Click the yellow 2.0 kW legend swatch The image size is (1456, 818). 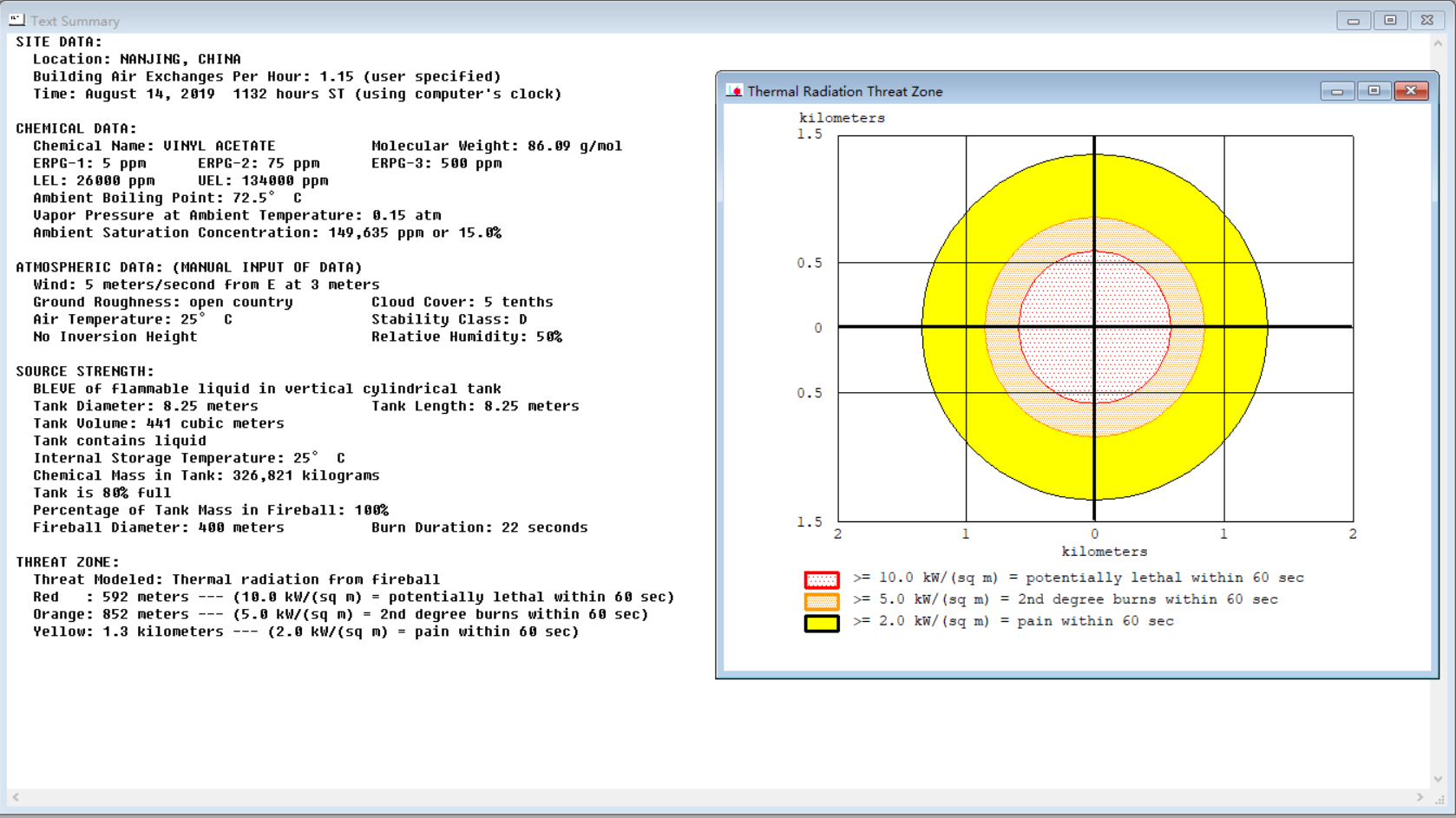tap(822, 623)
